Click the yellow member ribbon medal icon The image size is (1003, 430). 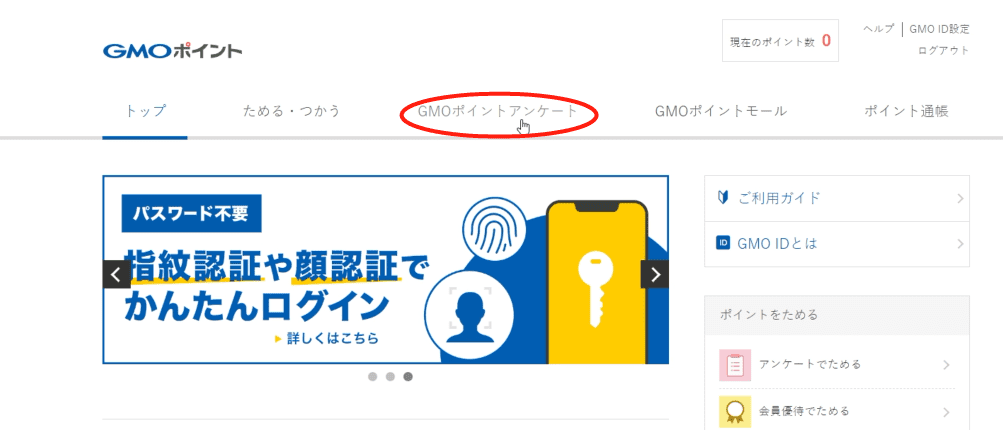coord(735,411)
